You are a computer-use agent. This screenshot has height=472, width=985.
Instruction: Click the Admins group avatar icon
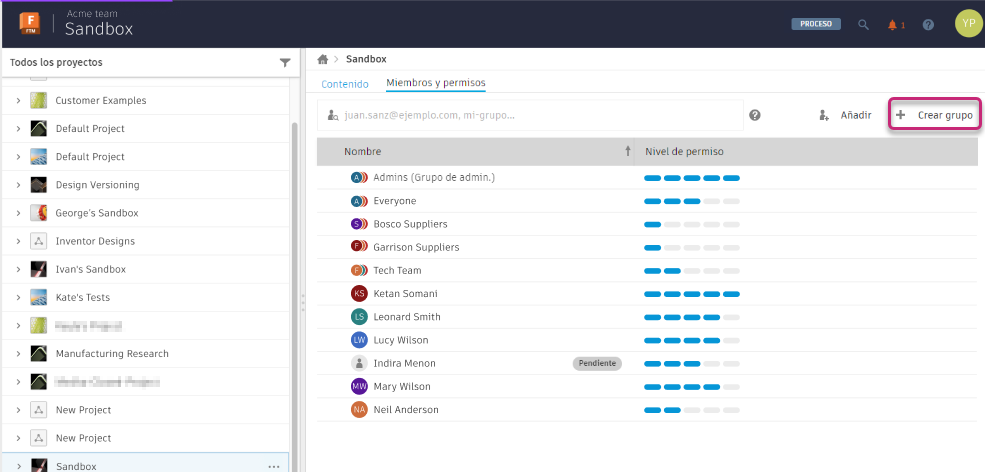coord(359,178)
